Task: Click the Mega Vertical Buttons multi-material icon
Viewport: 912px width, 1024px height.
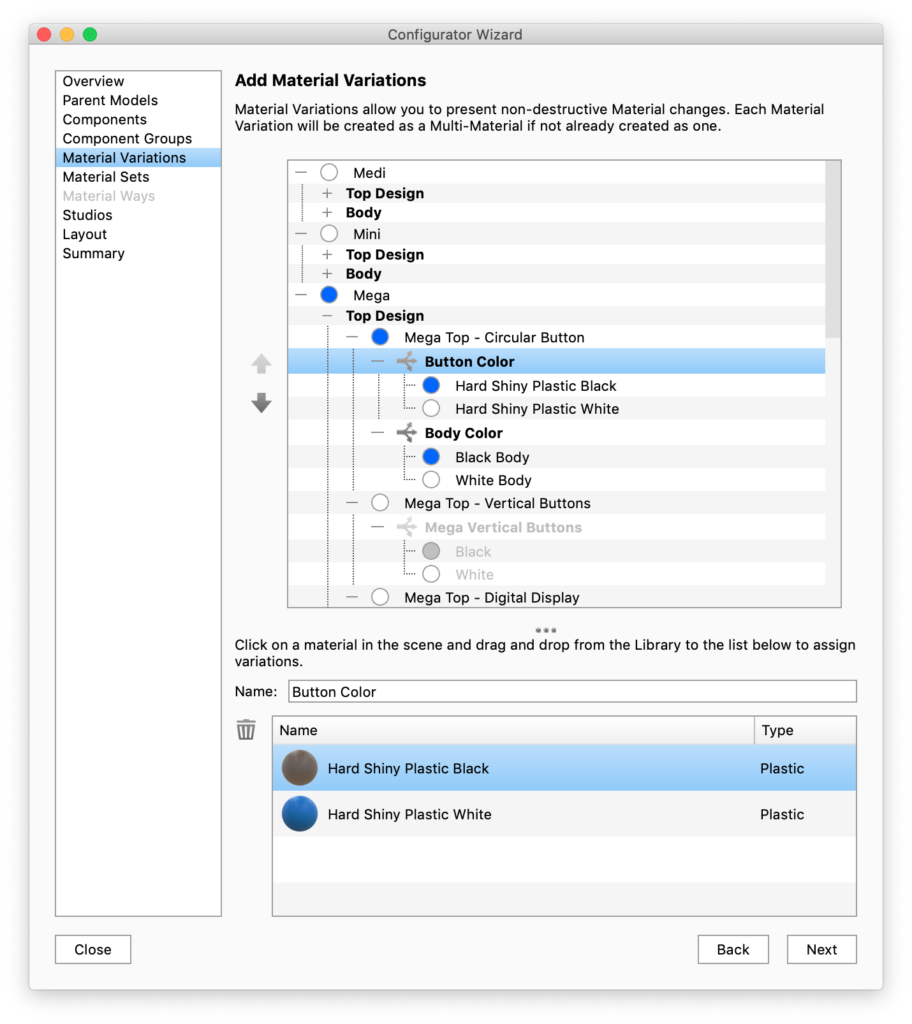Action: [406, 527]
